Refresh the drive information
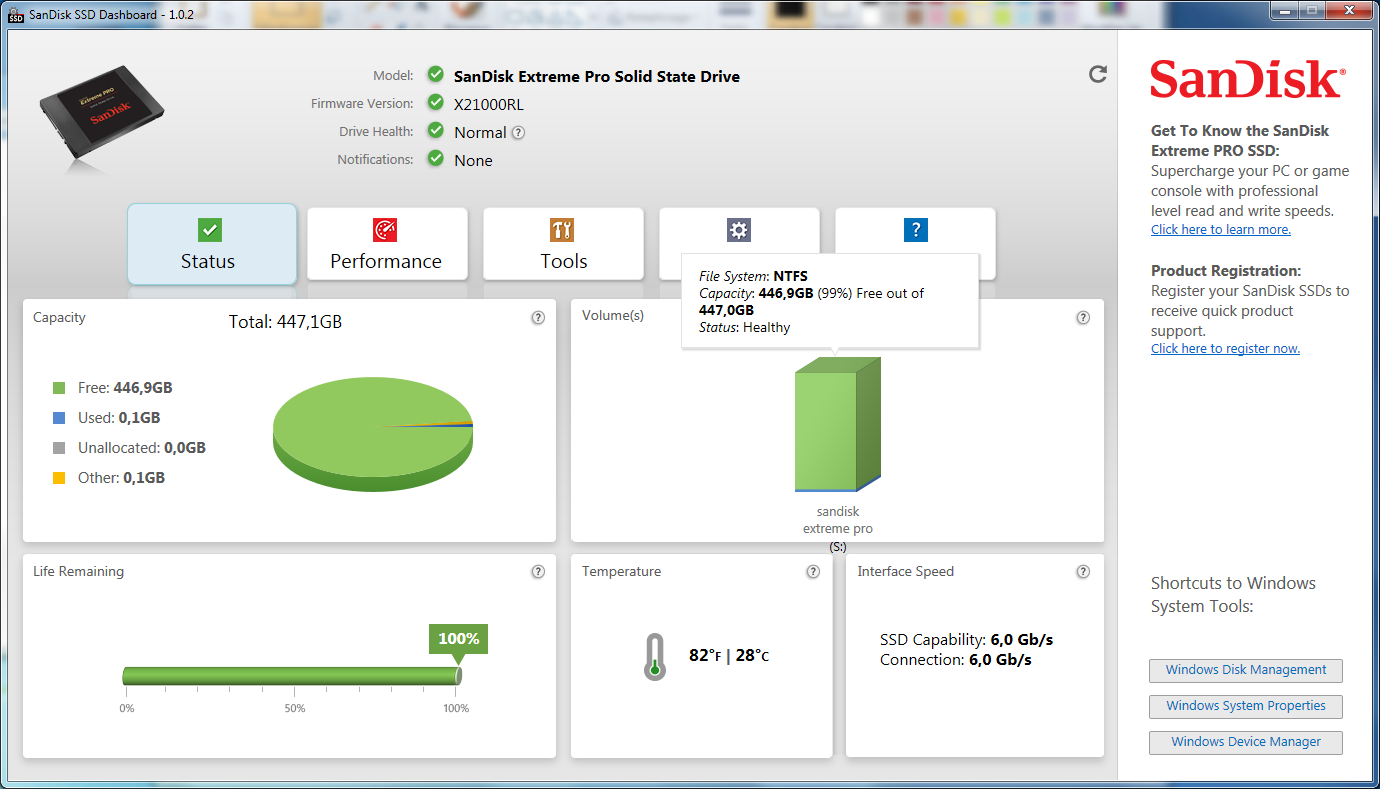 click(x=1098, y=74)
